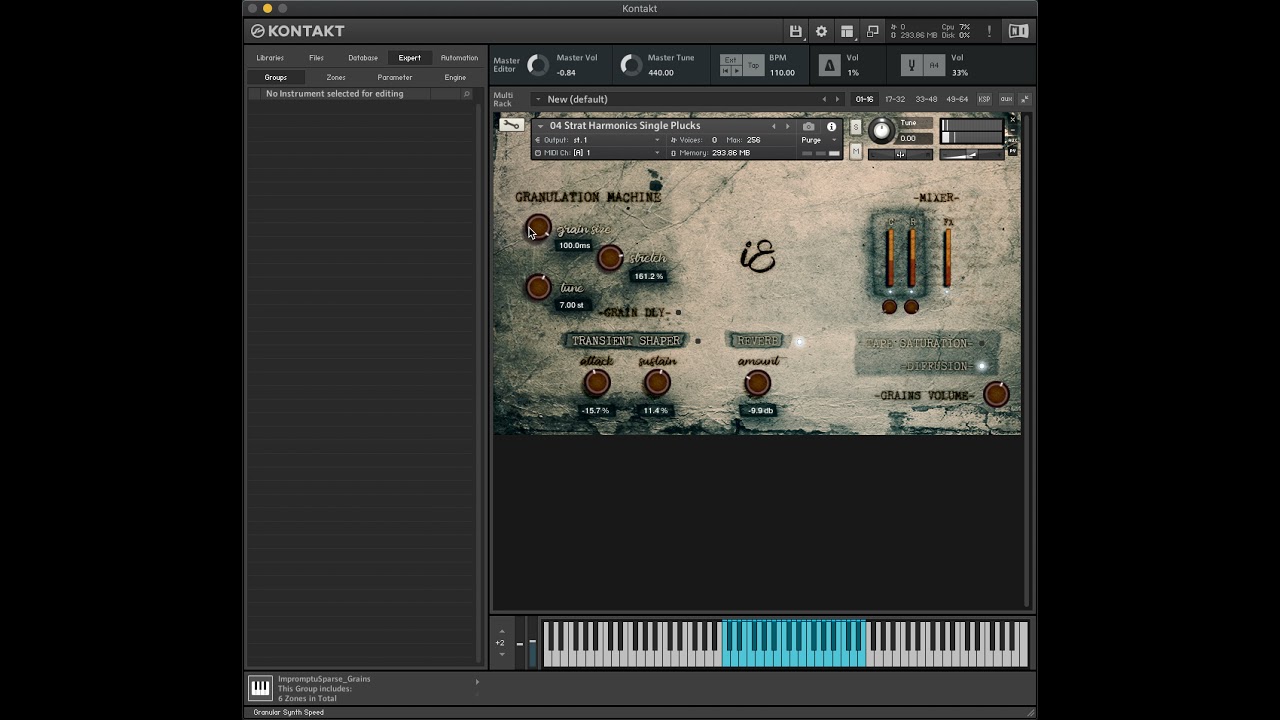The width and height of the screenshot is (1280, 720).
Task: Mute the instrument with M button
Action: tap(855, 151)
